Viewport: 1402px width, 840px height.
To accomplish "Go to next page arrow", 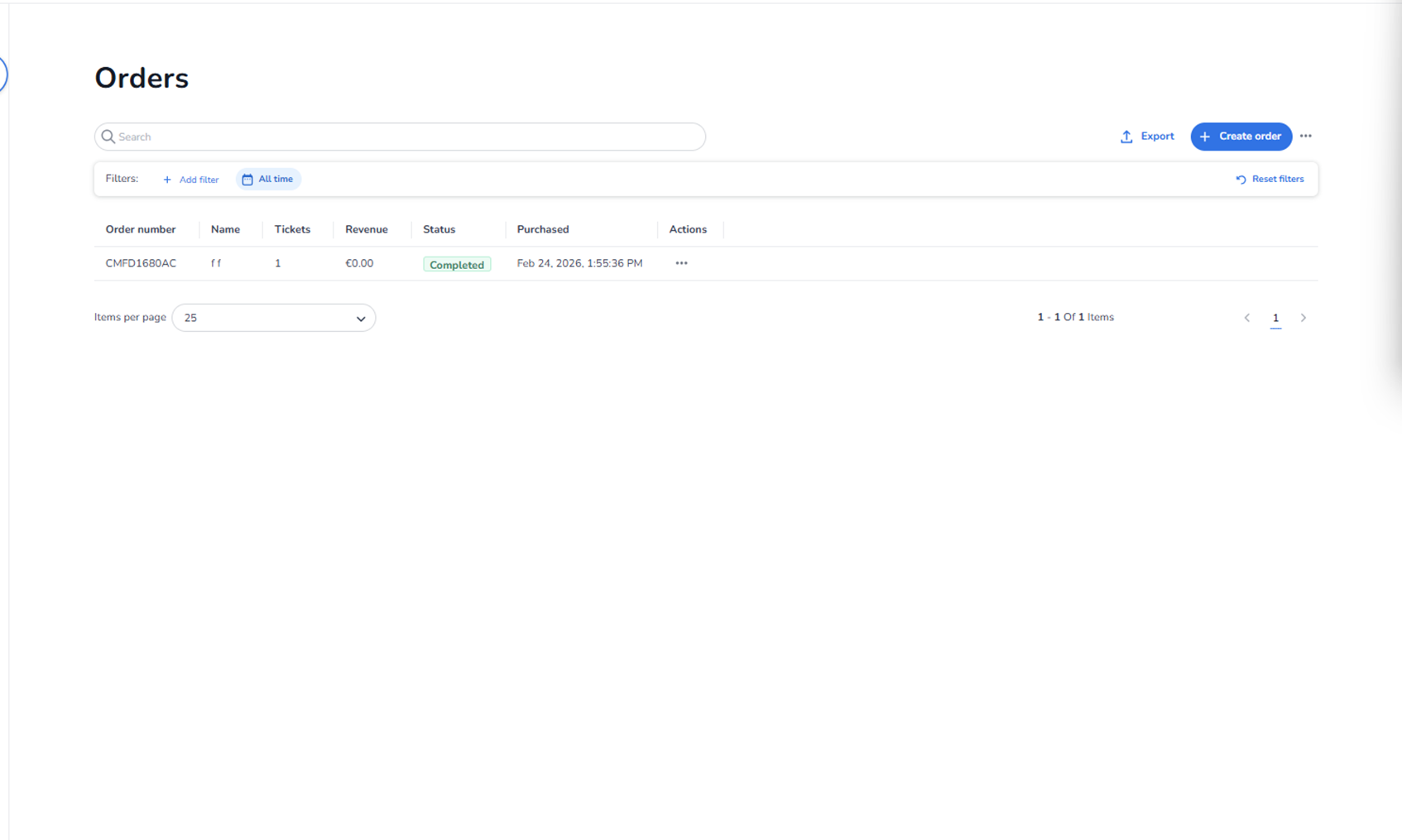I will [1303, 318].
